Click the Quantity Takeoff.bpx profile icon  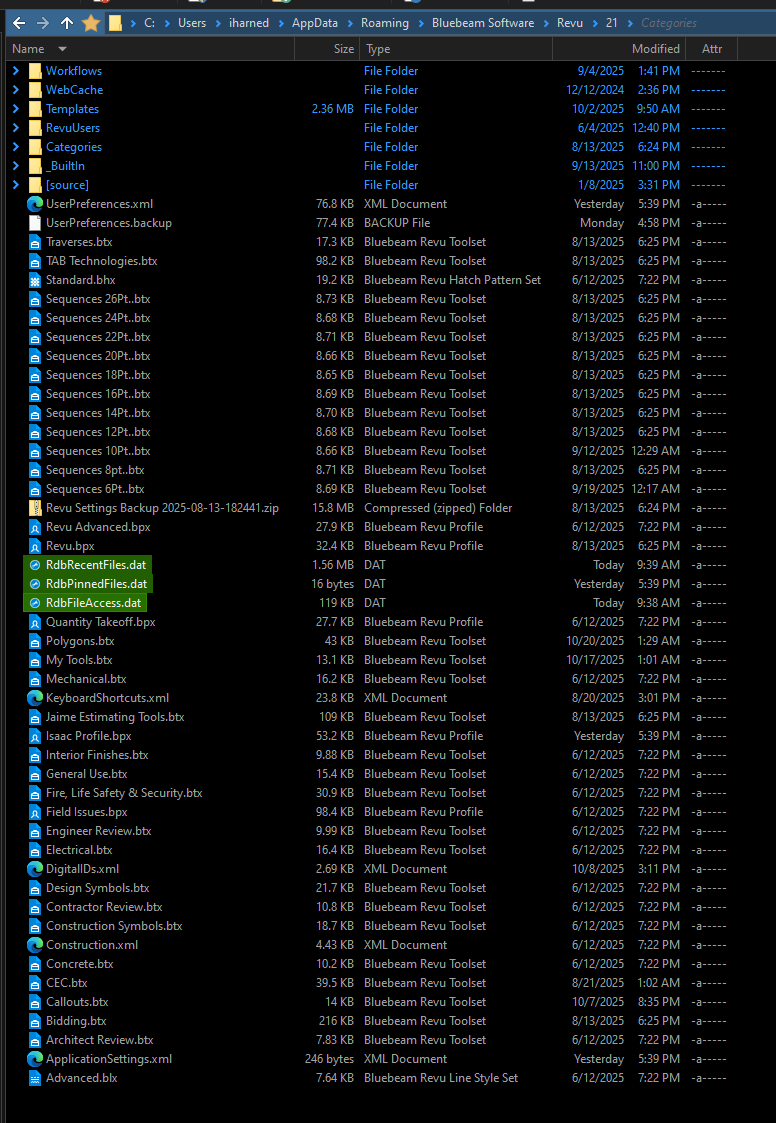(34, 622)
